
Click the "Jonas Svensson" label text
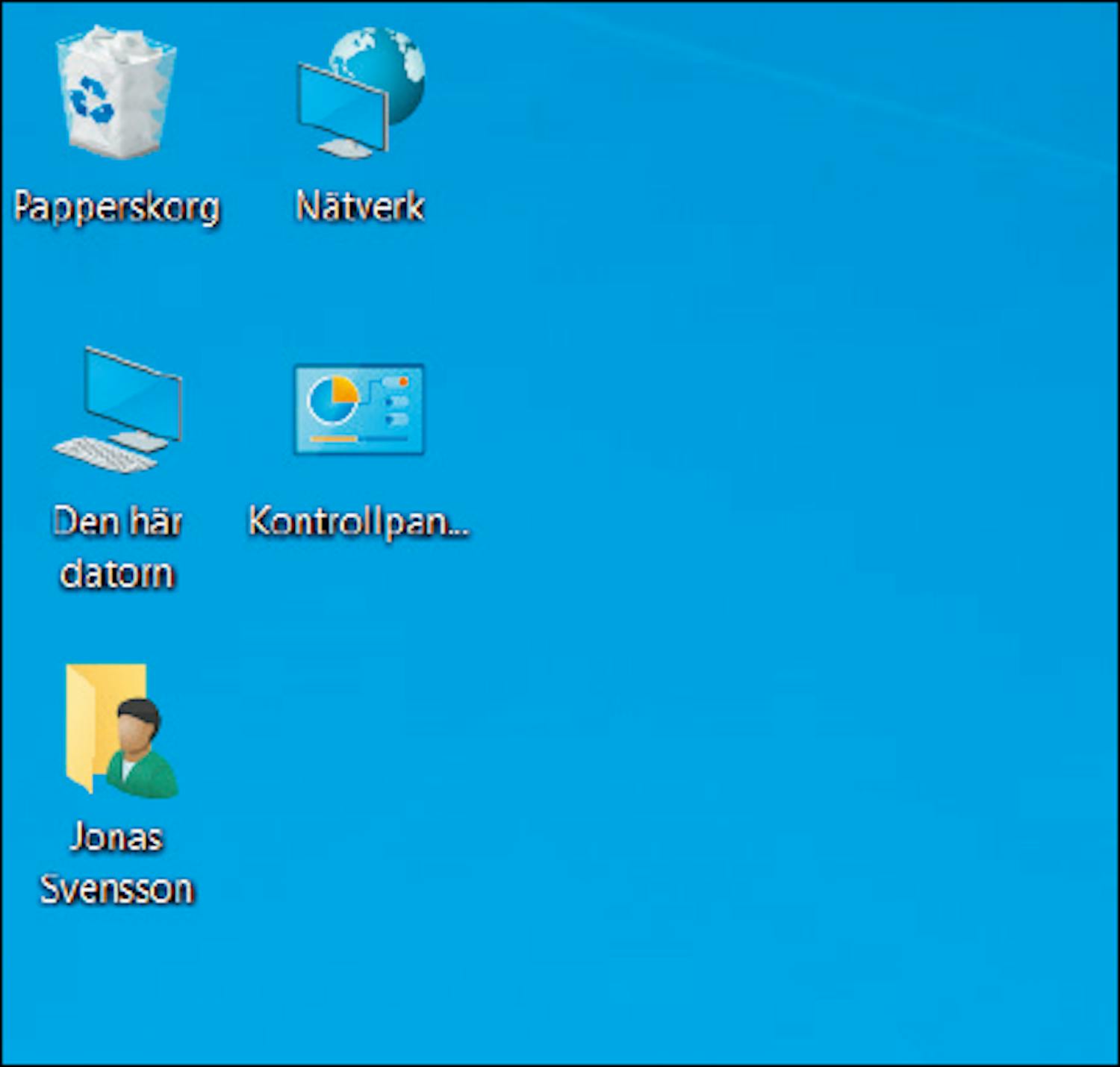point(116,863)
